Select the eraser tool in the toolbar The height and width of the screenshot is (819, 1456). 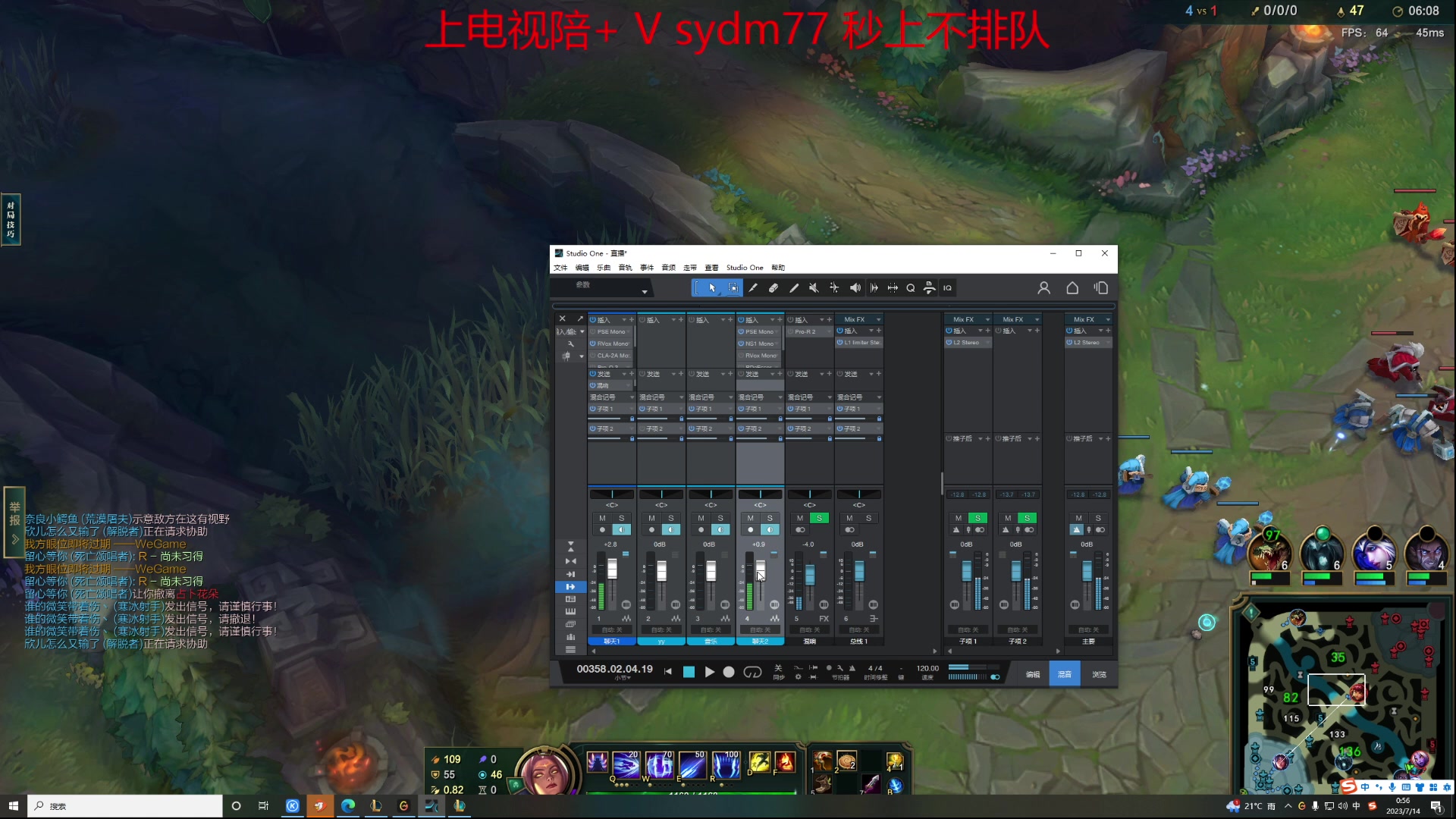pos(773,288)
